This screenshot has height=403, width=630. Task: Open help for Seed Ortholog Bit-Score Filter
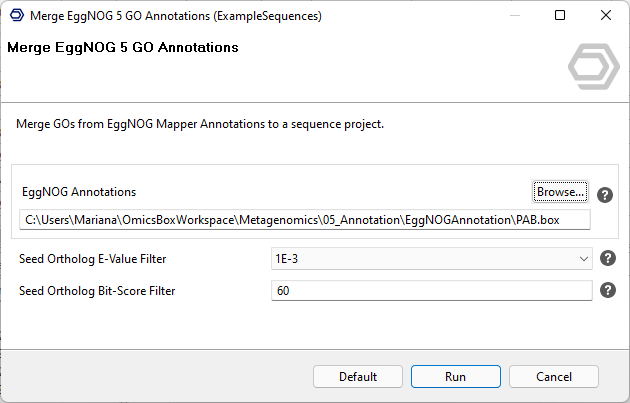tap(607, 291)
